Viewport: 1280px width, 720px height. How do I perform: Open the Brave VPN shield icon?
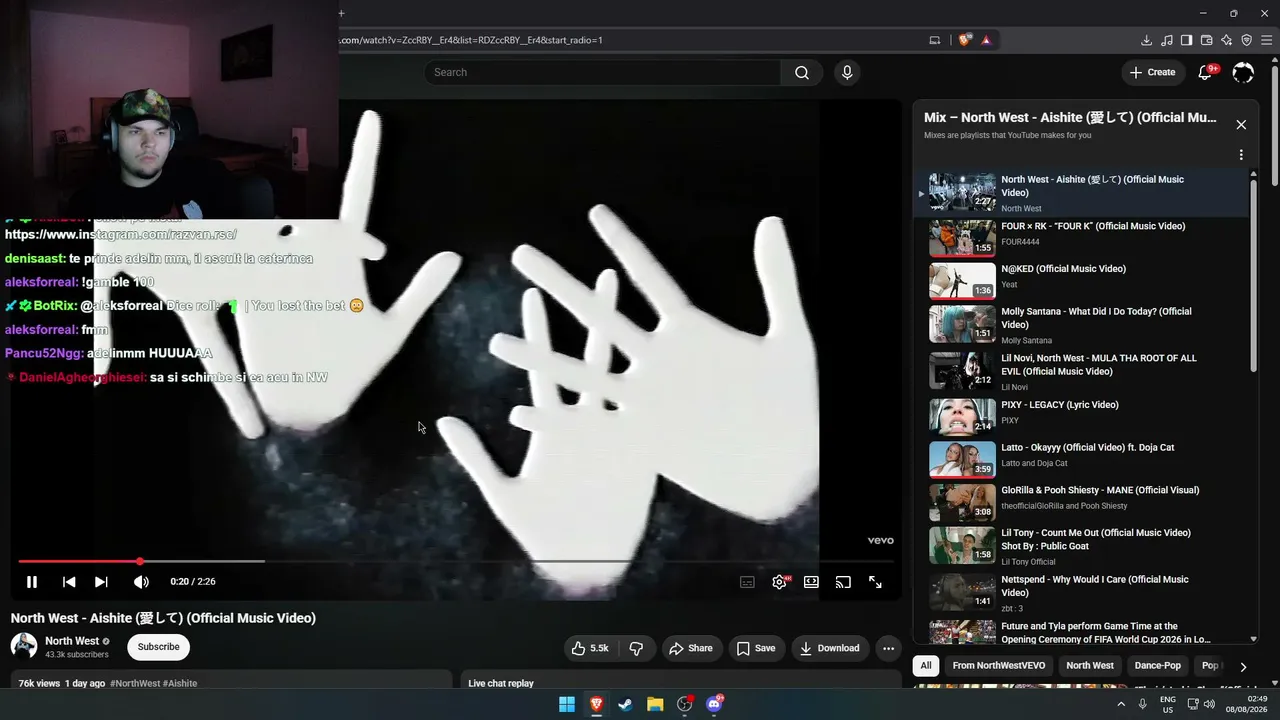pyautogui.click(x=1246, y=40)
